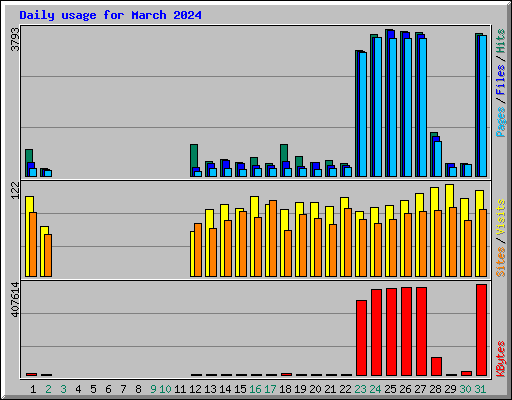Click the 'Files' legend label
The height and width of the screenshot is (400, 512).
click(501, 80)
